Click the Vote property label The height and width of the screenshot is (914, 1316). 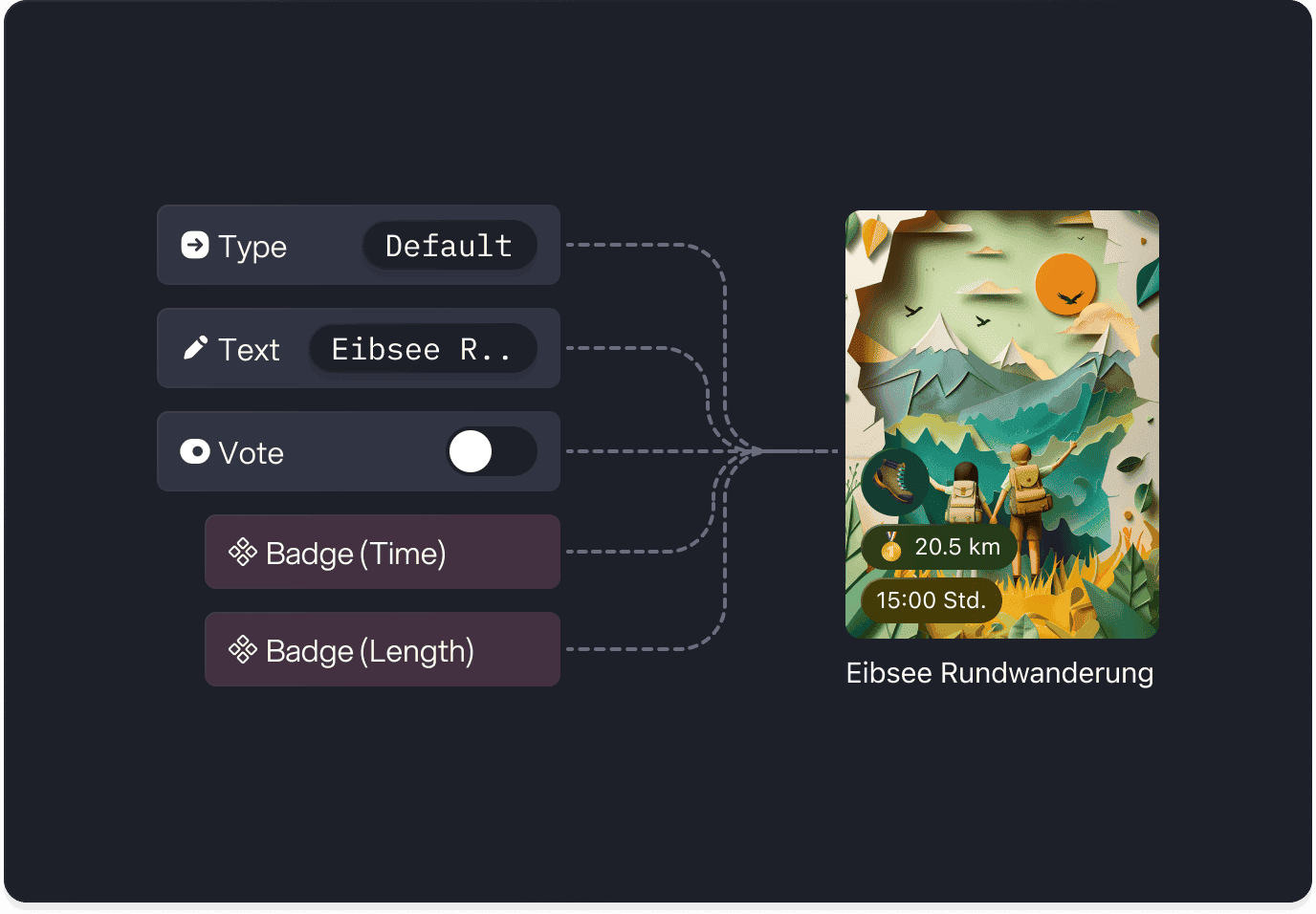(251, 453)
